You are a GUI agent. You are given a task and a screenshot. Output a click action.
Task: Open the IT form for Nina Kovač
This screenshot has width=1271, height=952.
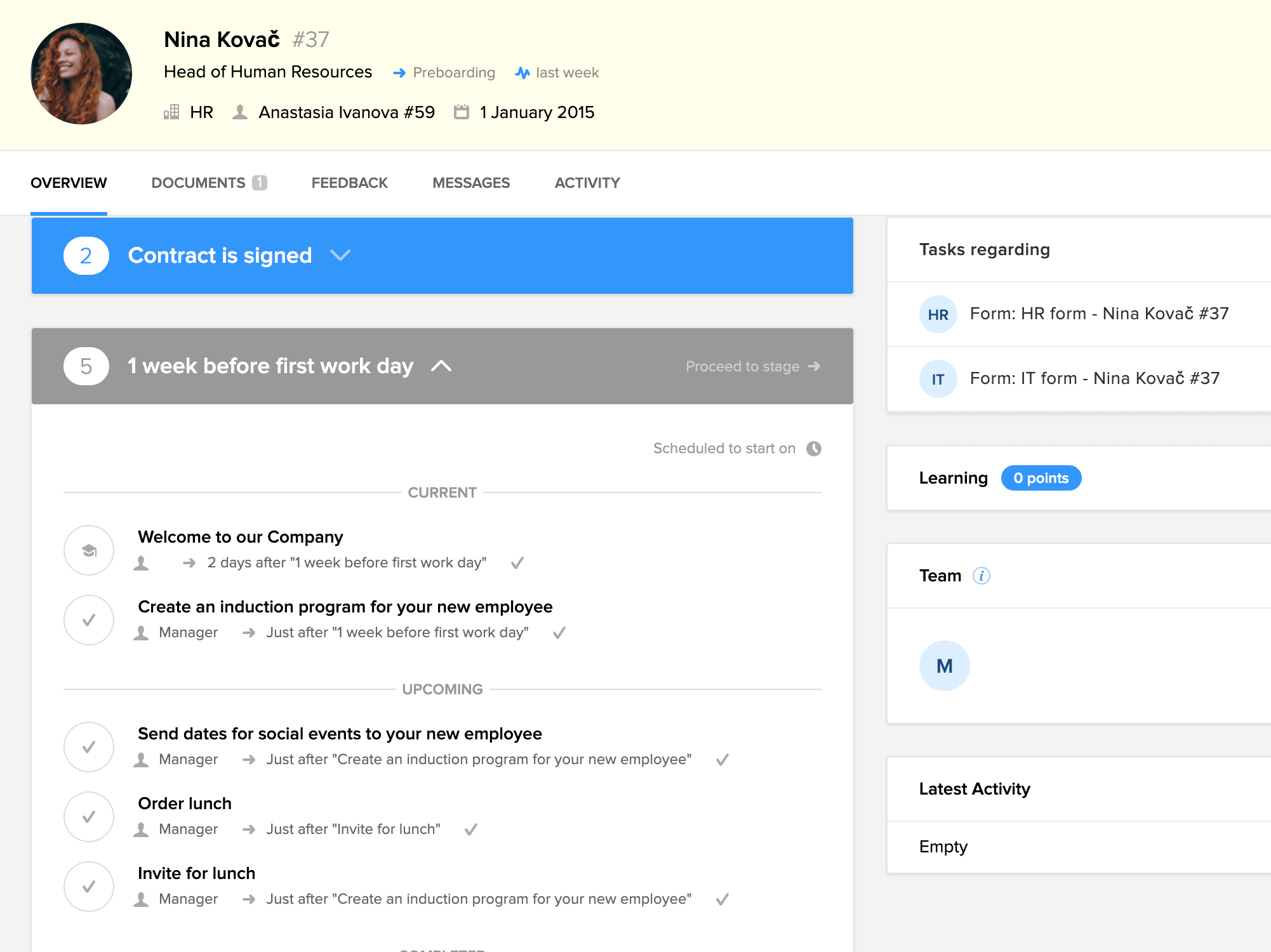coord(1093,378)
